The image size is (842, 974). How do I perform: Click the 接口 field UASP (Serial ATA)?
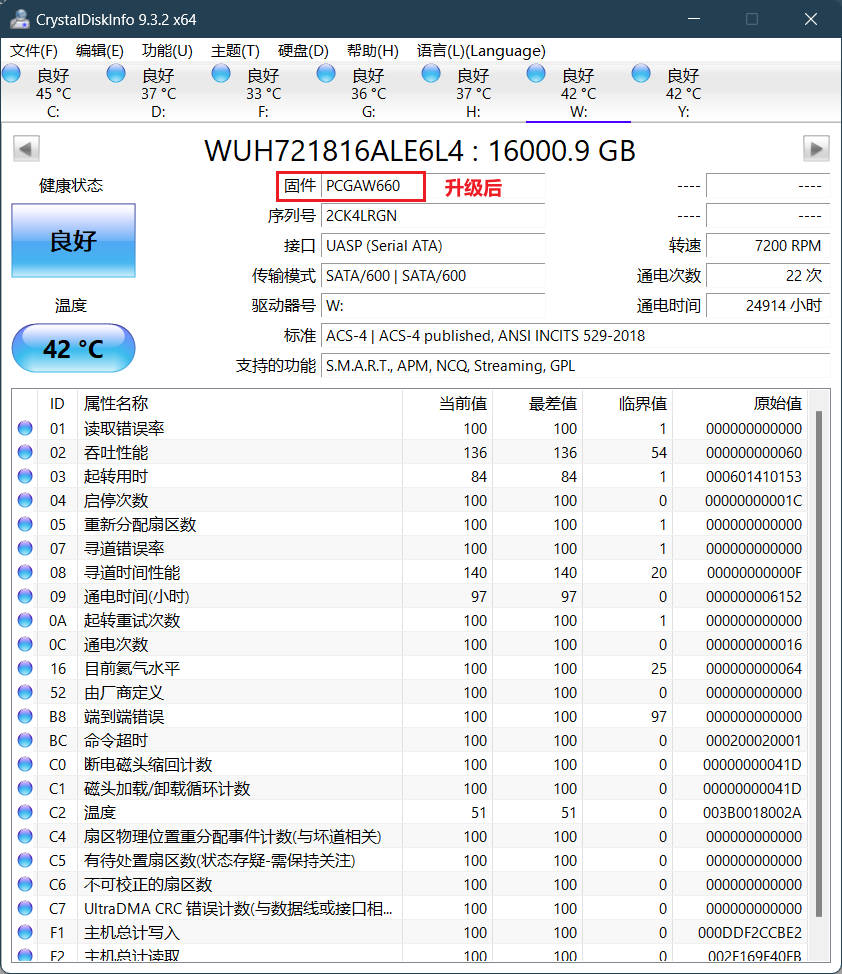tap(433, 245)
